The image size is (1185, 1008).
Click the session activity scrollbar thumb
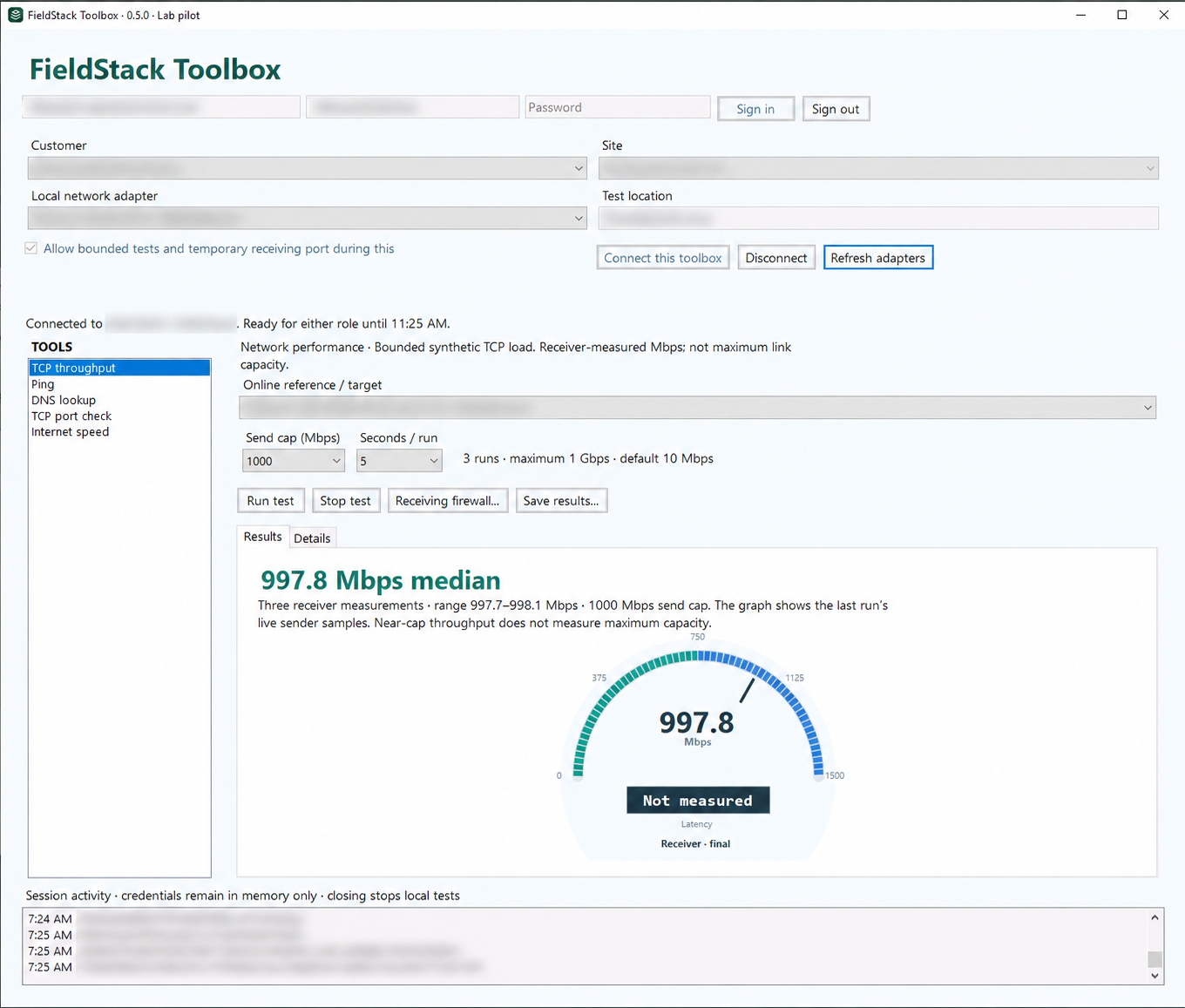tap(1155, 959)
